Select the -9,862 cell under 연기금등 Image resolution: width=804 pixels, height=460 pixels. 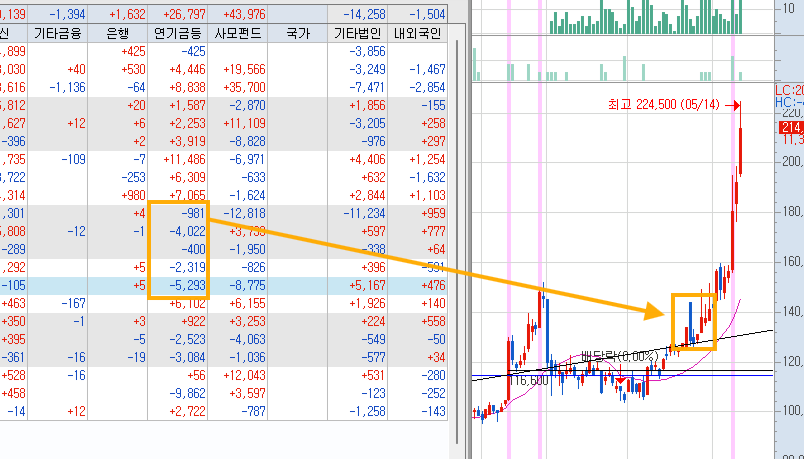point(187,393)
